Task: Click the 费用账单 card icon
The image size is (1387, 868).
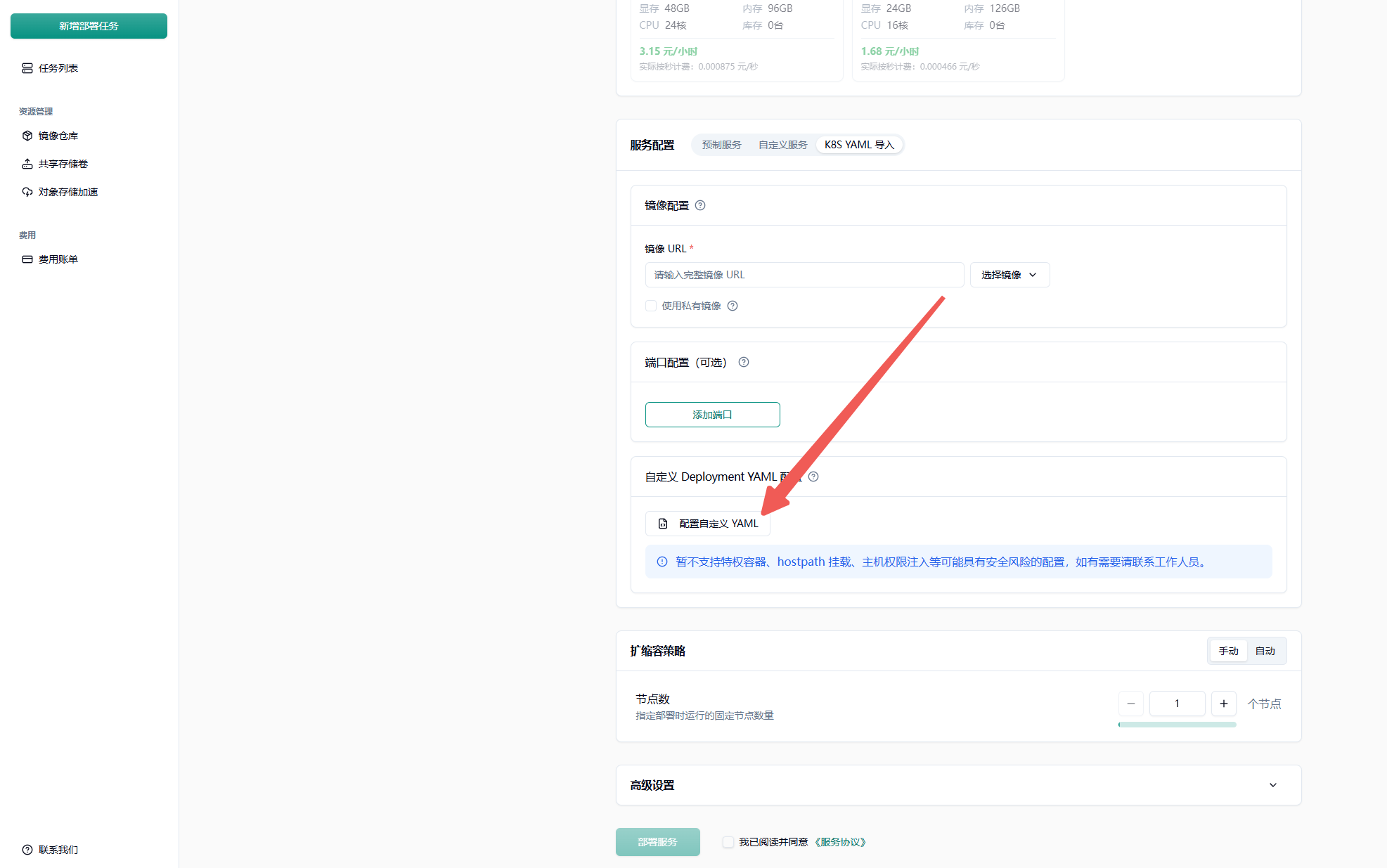Action: 27,259
